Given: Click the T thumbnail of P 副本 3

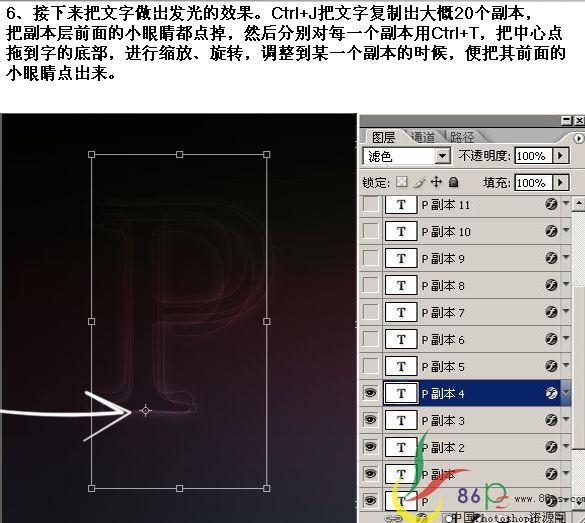Looking at the screenshot, I should [x=401, y=420].
